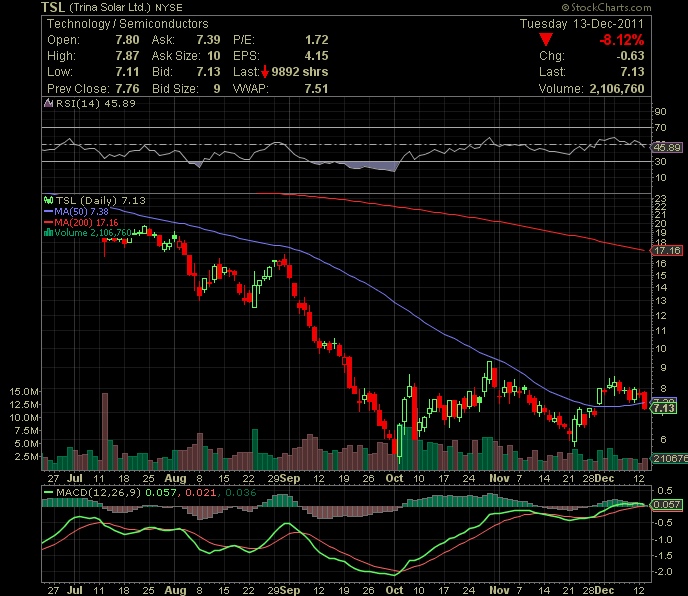Screen dimensions: 688x596
Task: Click the MA(200) 17.16 legend text
Action: click(86, 223)
